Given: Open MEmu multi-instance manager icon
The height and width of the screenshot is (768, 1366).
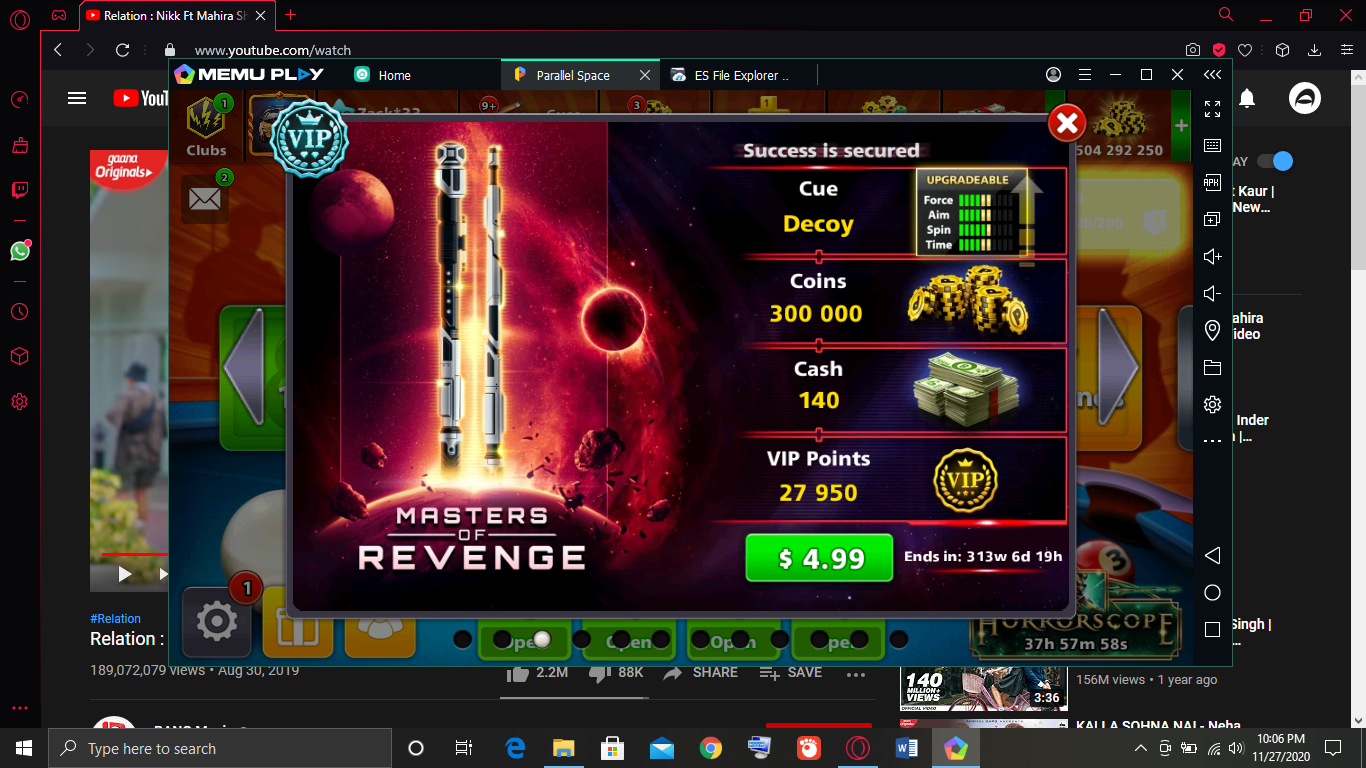Looking at the screenshot, I should [1212, 219].
